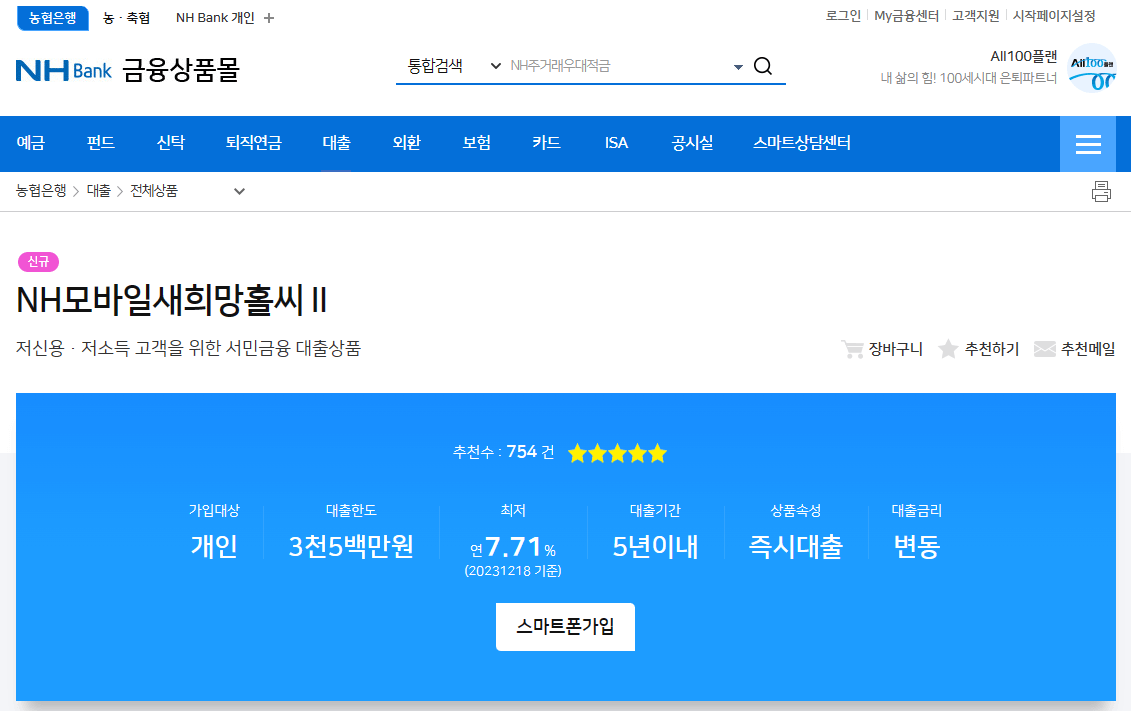Click the 추천메일 envelope icon
Viewport: 1131px width, 711px height.
pos(1045,348)
